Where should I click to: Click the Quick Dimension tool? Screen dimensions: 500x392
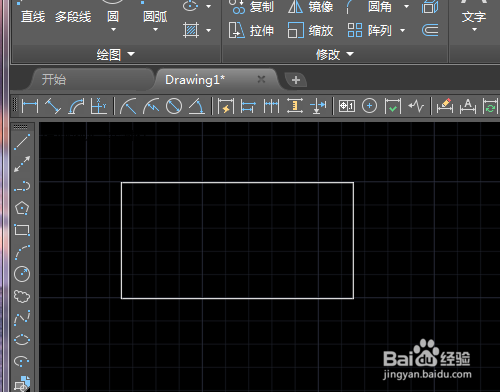click(x=226, y=106)
